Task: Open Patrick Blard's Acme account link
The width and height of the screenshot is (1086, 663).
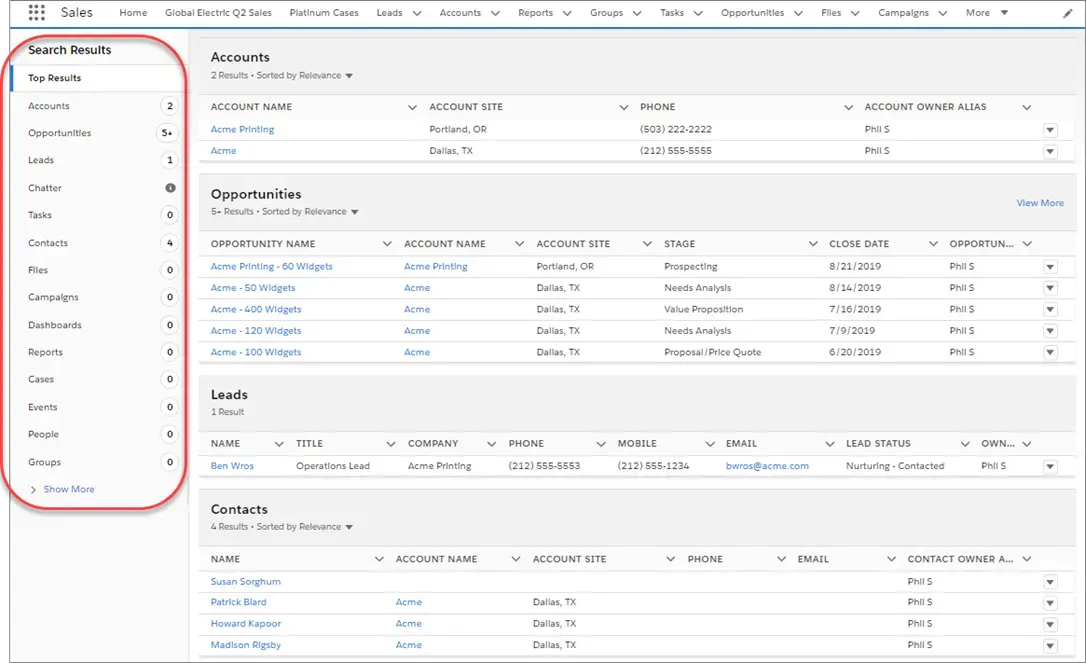Action: pyautogui.click(x=409, y=603)
